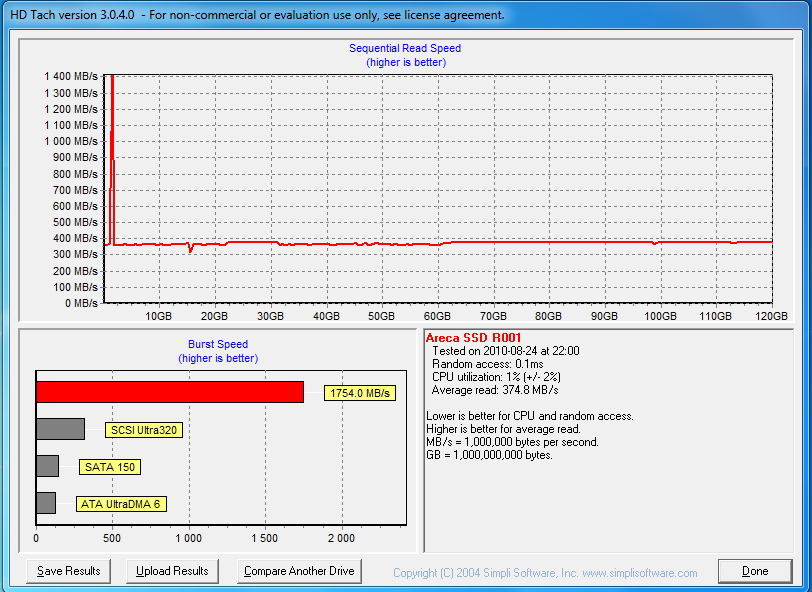This screenshot has height=592, width=812.
Task: Click the 'MB/s = 1,000,000 bytes per second.' note
Action: click(512, 442)
